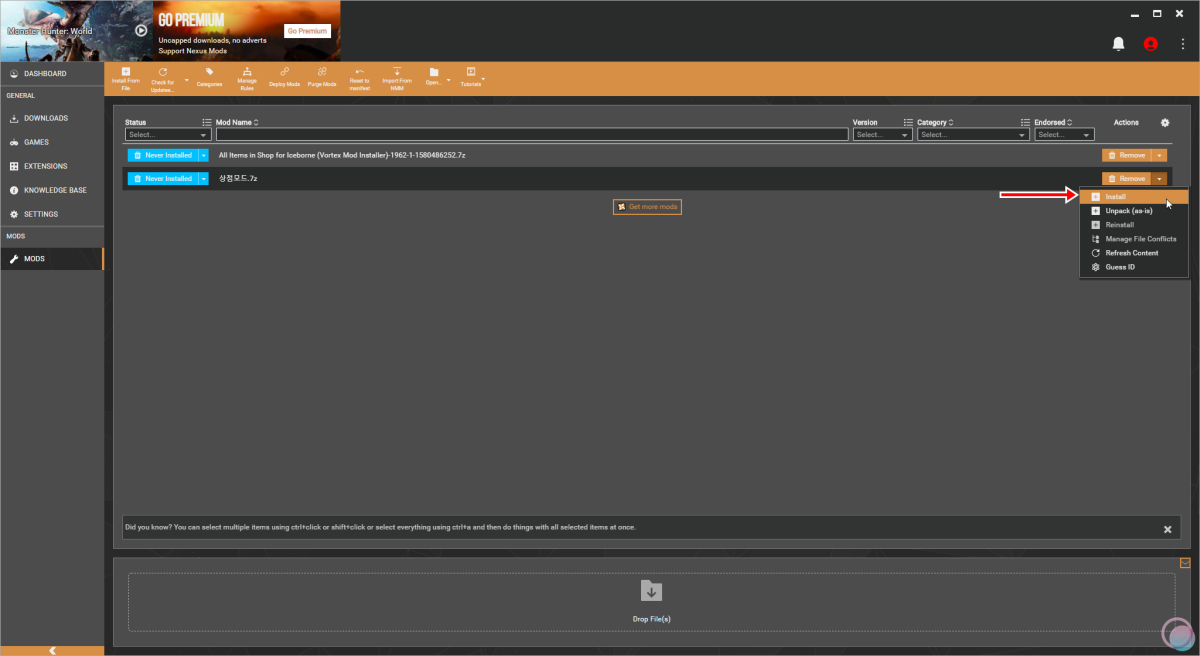Sort by Mod Name column
The height and width of the screenshot is (656, 1200).
[237, 122]
